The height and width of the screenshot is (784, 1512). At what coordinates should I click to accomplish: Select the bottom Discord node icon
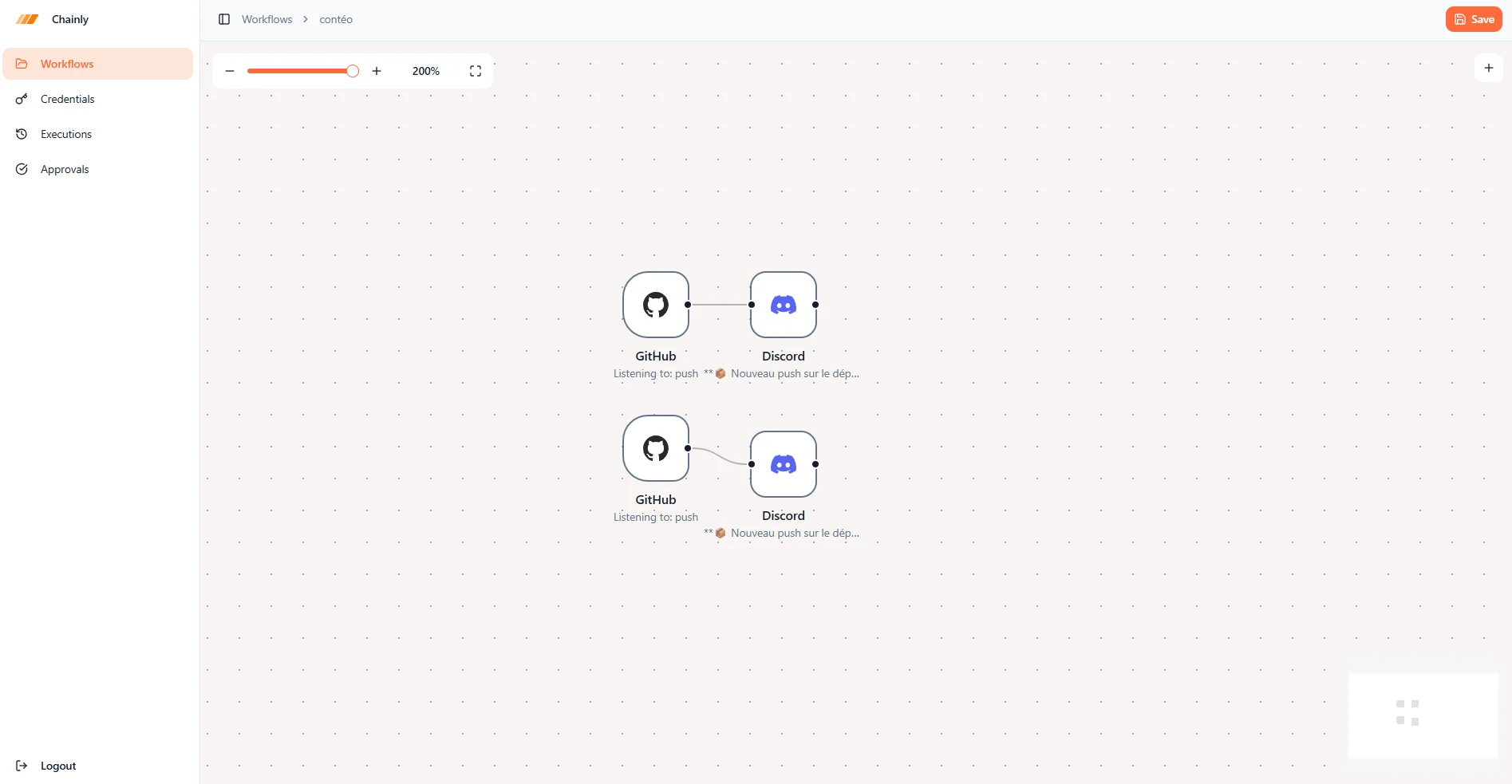coord(783,464)
